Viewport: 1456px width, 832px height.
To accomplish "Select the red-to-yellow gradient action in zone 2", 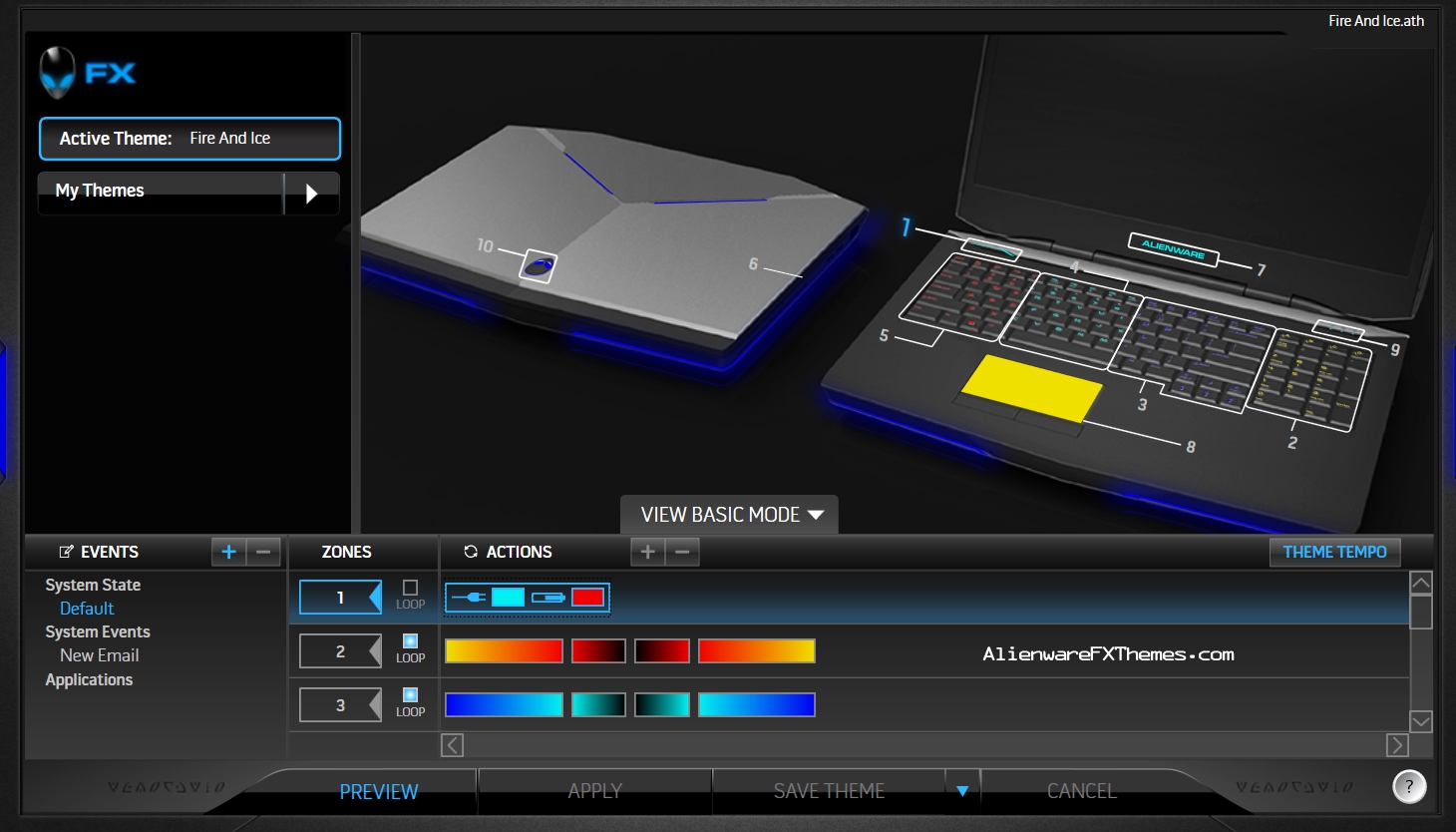I will [x=757, y=651].
